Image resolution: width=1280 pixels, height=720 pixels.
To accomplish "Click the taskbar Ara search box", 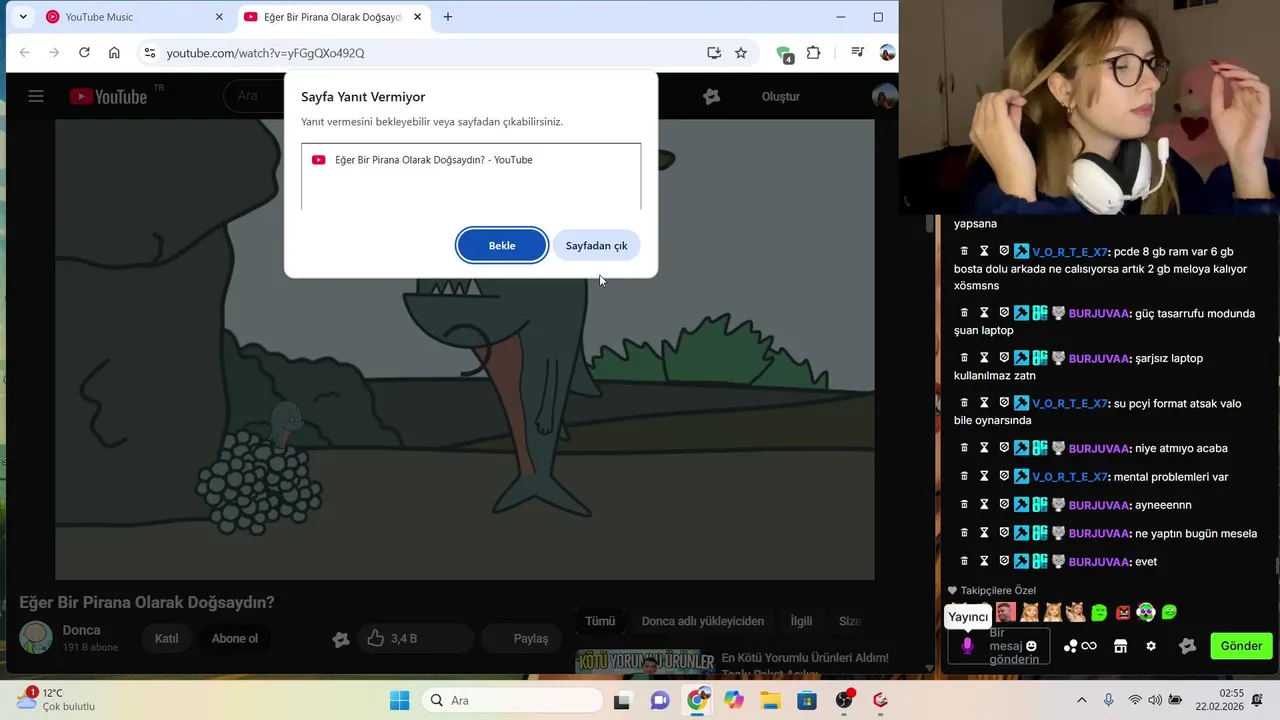I will click(510, 700).
